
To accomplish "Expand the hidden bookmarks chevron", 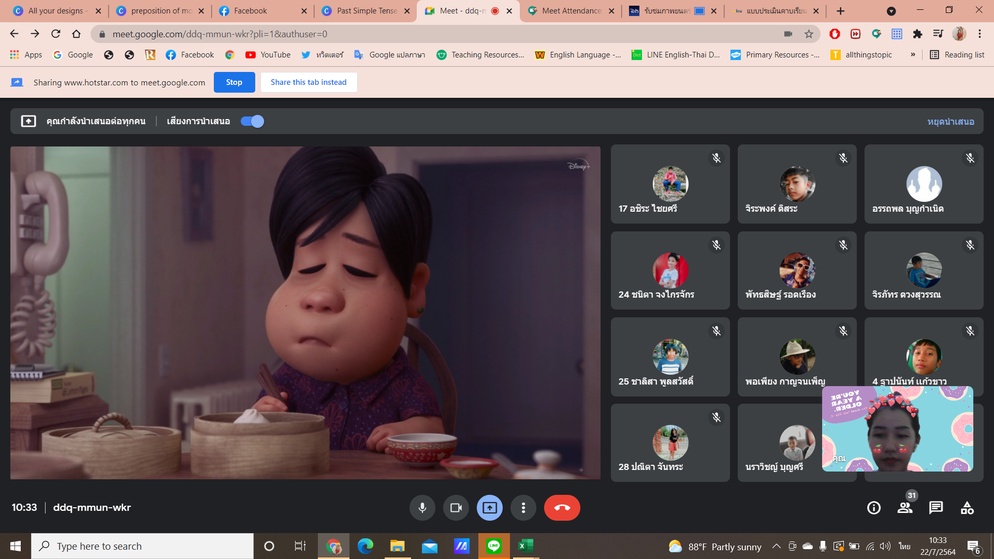I will [x=913, y=55].
